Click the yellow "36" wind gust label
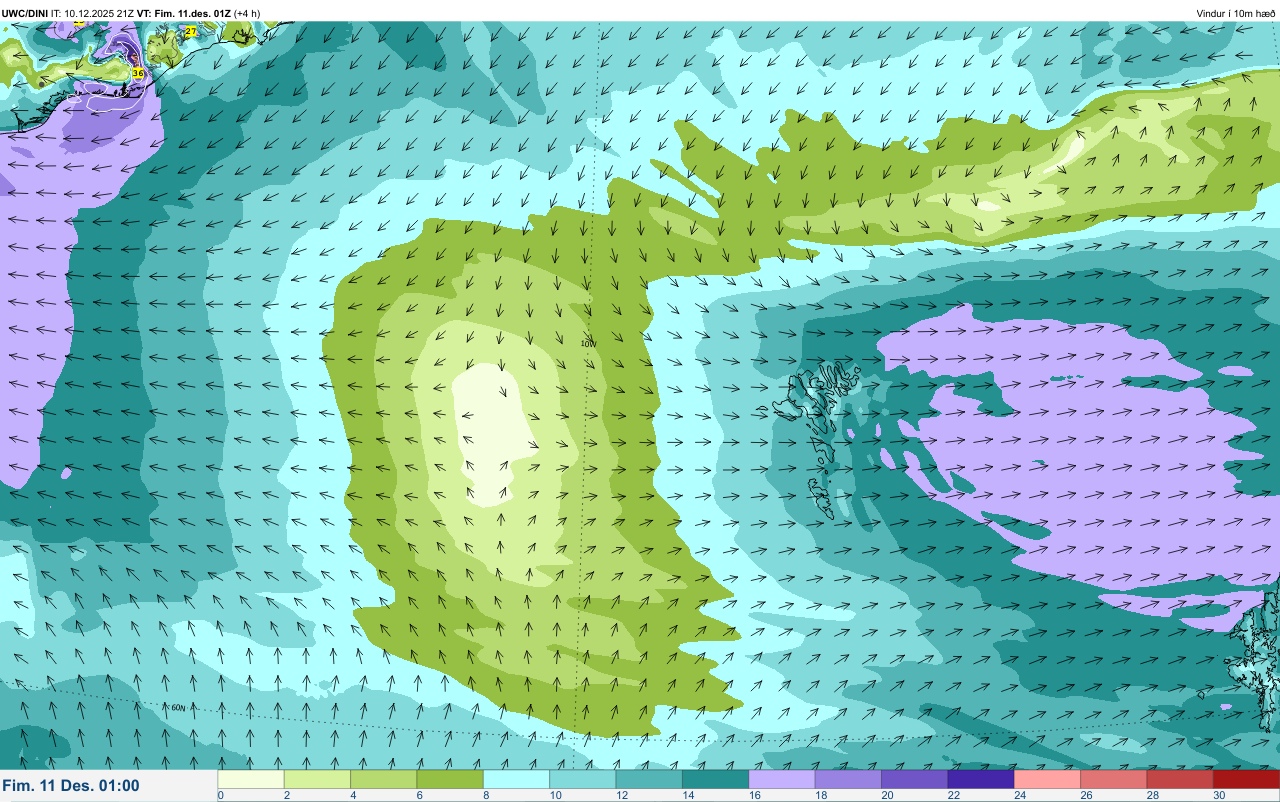This screenshot has height=802, width=1280. 138,73
